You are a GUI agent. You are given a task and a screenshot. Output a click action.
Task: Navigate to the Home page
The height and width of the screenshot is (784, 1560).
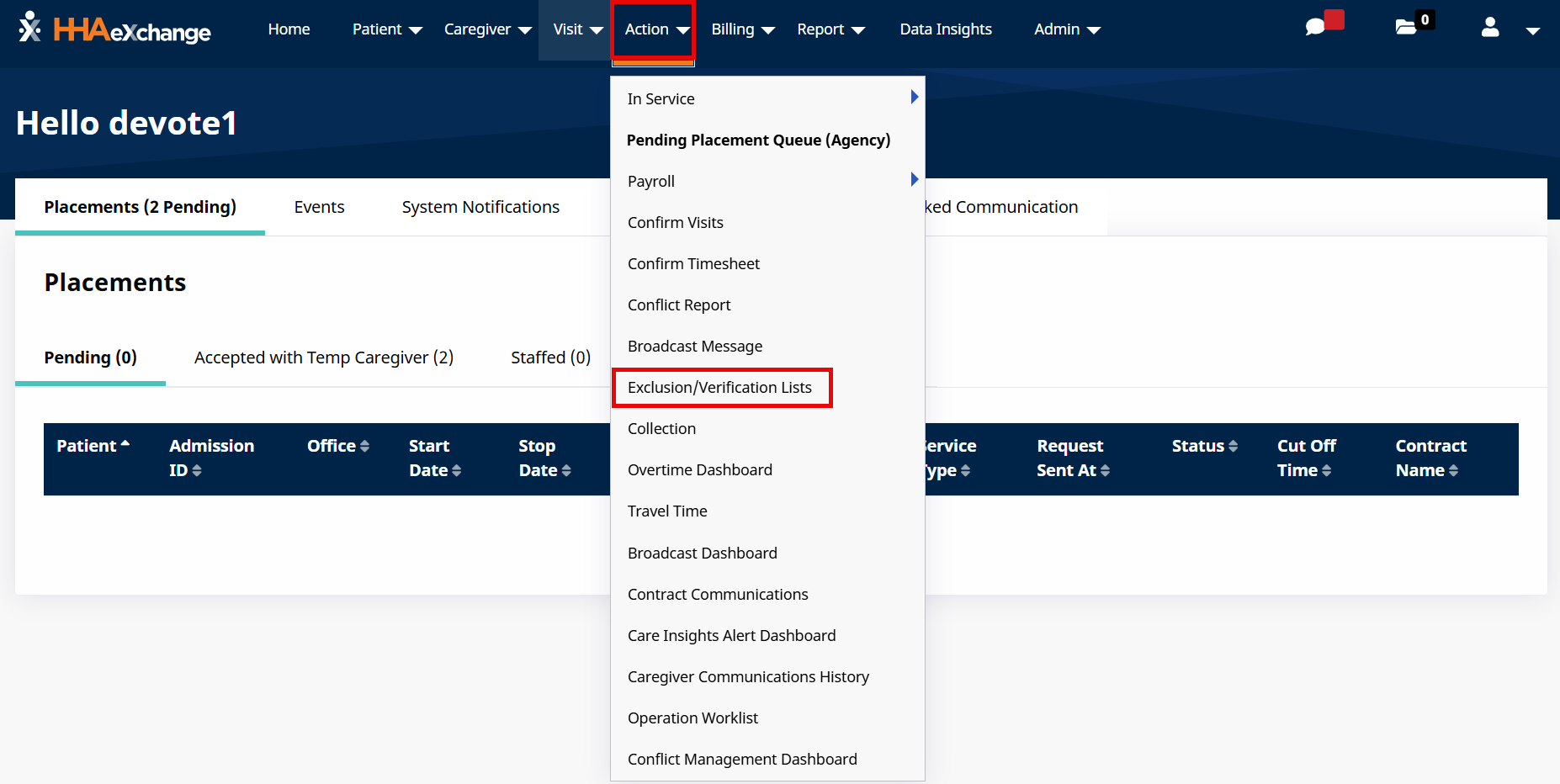(289, 29)
